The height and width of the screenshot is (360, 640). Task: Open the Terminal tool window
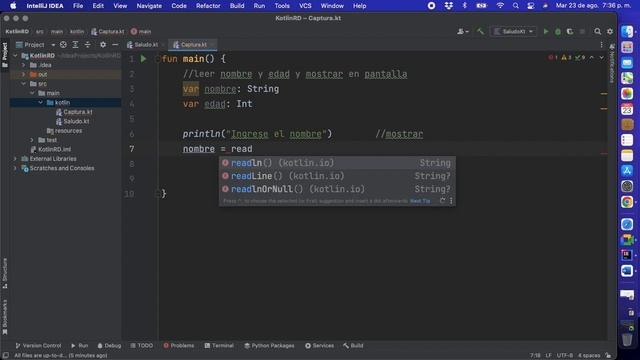[x=219, y=345]
